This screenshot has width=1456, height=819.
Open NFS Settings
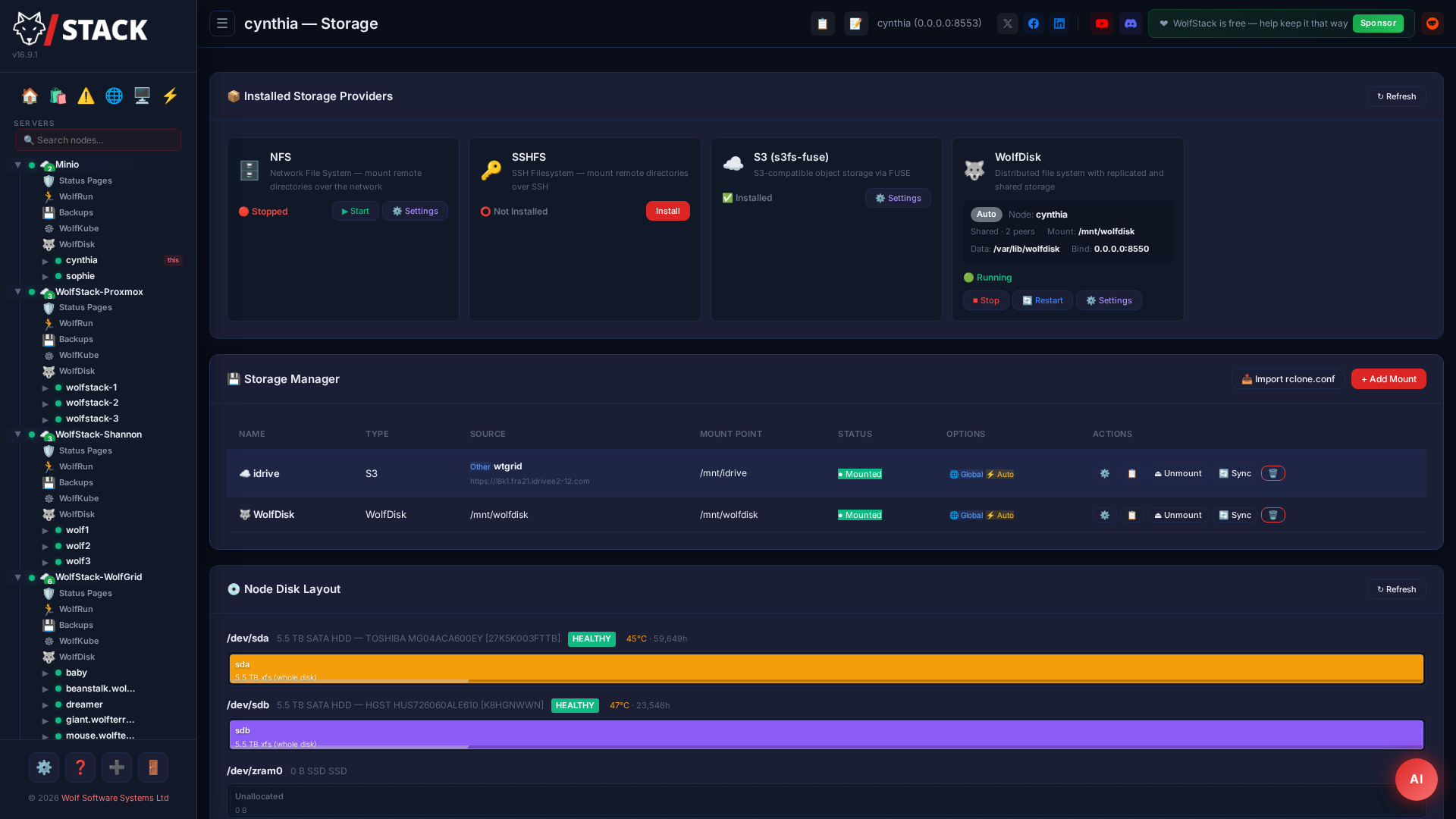[x=415, y=211]
